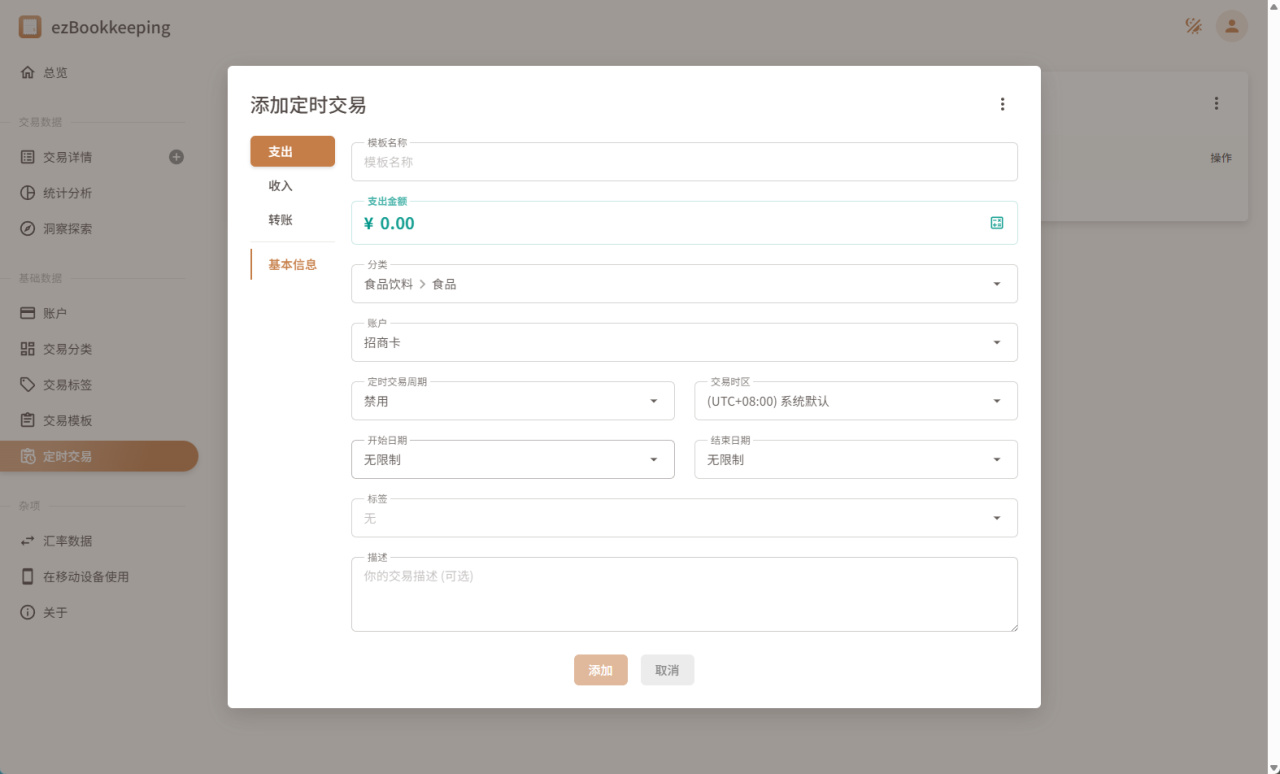Click the background page three-dot menu
The height and width of the screenshot is (774, 1280).
pos(1216,103)
